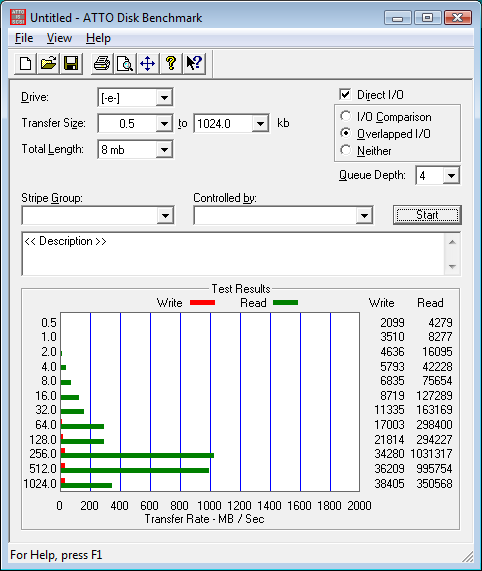
Task: Open the File menu
Action: [x=24, y=38]
